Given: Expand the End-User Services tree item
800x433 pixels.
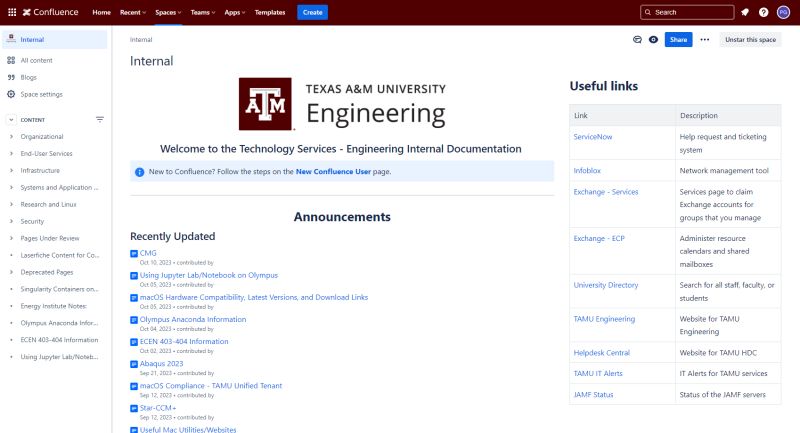Looking at the screenshot, I should pyautogui.click(x=11, y=154).
